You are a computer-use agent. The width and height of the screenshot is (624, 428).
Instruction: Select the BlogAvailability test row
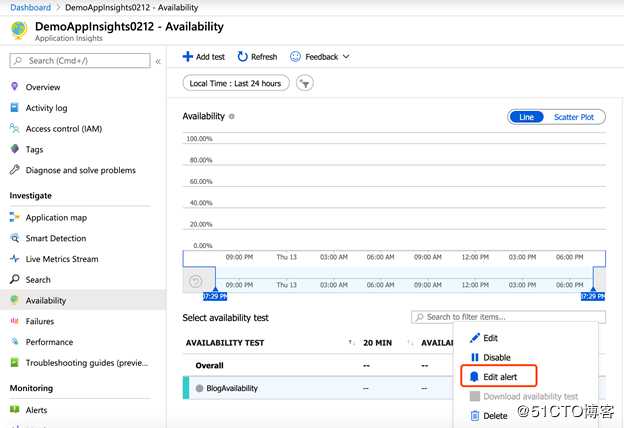pyautogui.click(x=318, y=388)
